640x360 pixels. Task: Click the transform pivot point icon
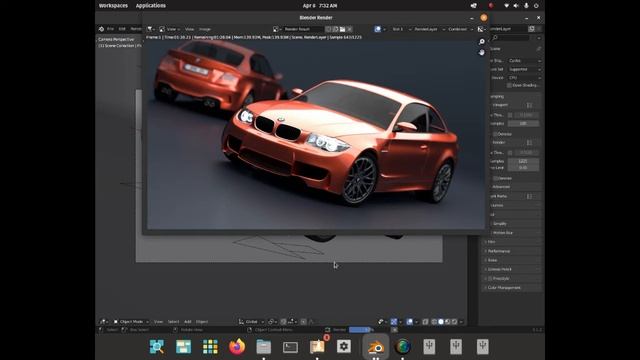point(271,322)
